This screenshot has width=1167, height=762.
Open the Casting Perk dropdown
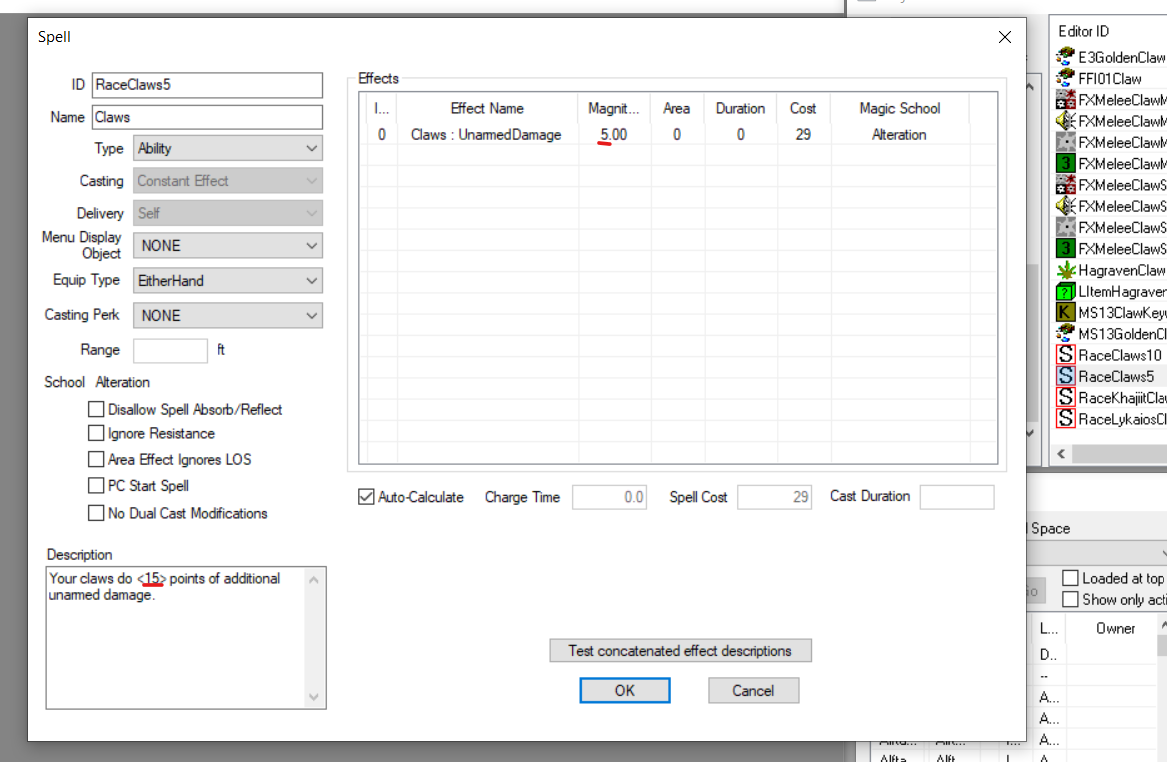pos(228,316)
